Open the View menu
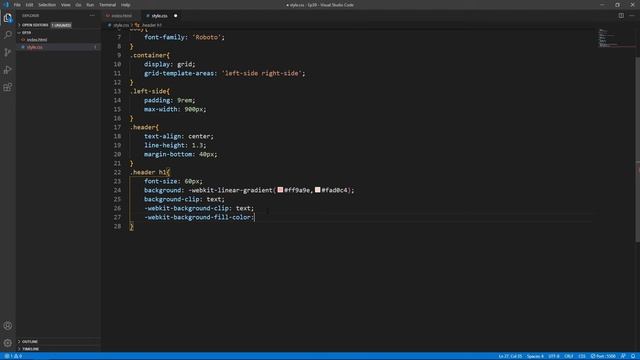 pos(66,5)
